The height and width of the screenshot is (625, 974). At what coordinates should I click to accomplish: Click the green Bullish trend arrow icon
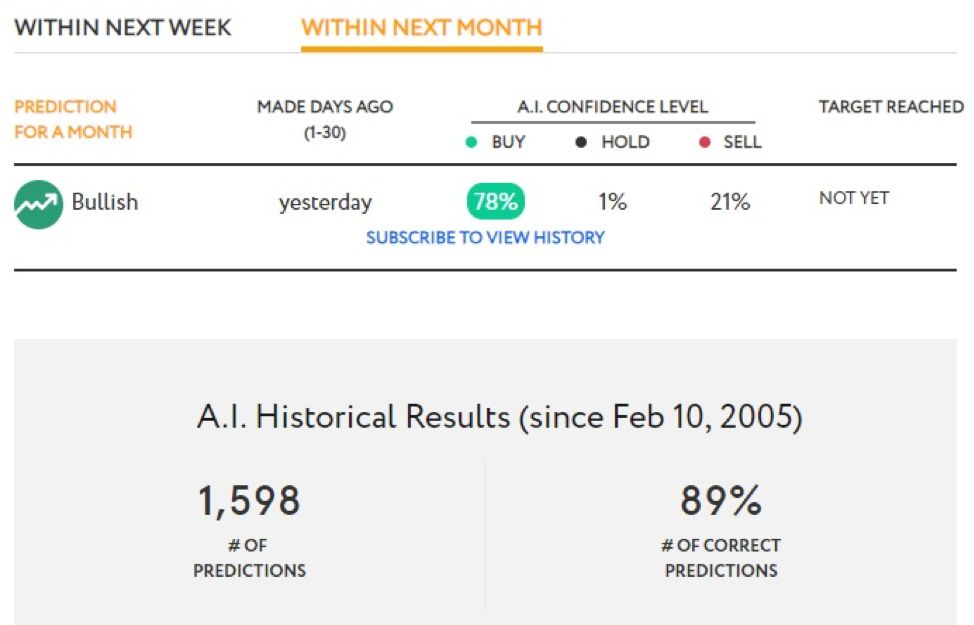point(39,204)
